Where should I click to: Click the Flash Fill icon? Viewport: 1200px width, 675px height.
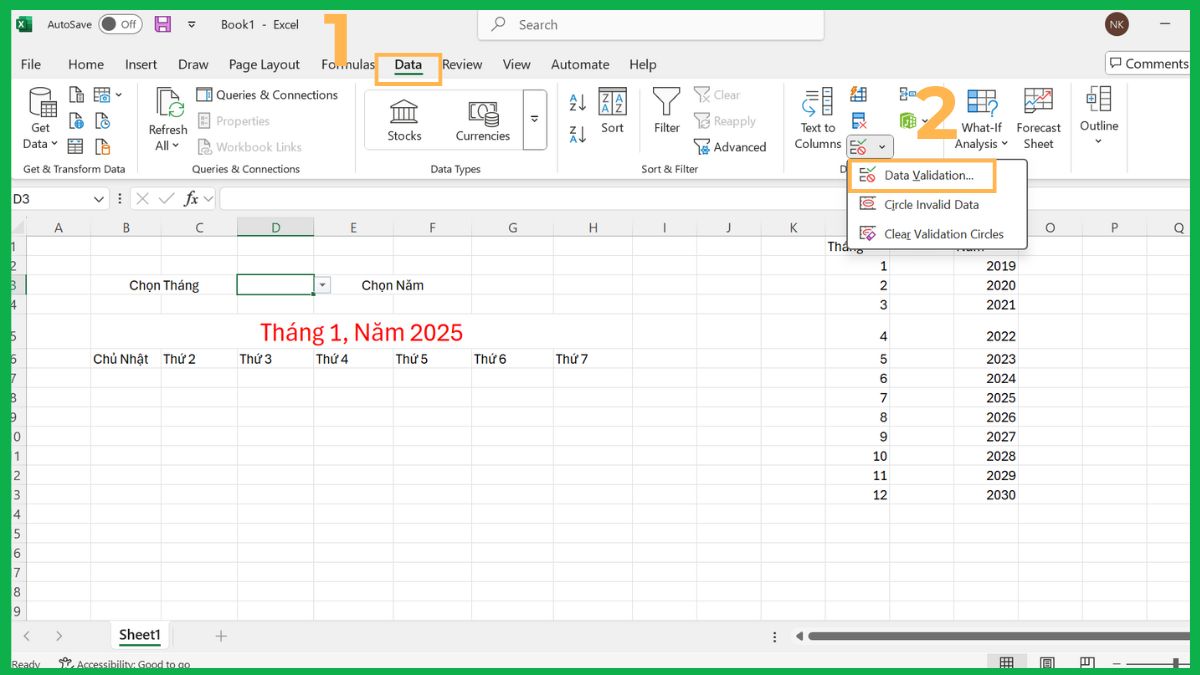858,95
